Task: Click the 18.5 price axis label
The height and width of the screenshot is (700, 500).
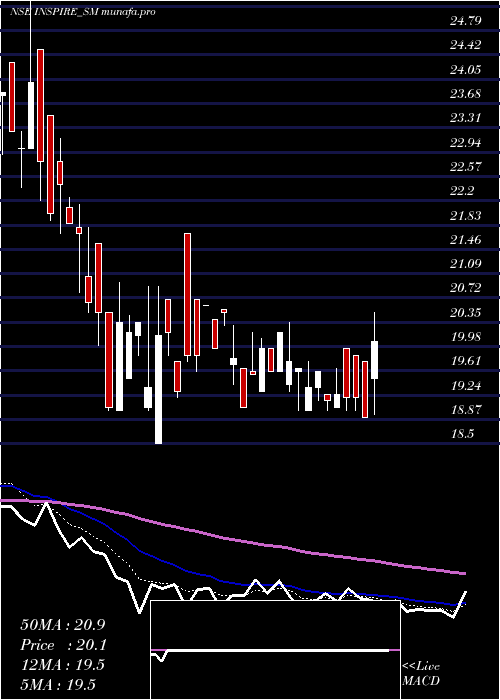Action: pyautogui.click(x=462, y=434)
